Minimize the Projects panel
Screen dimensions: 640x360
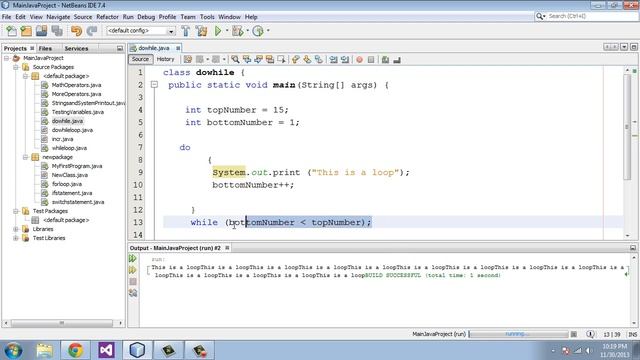coord(120,49)
